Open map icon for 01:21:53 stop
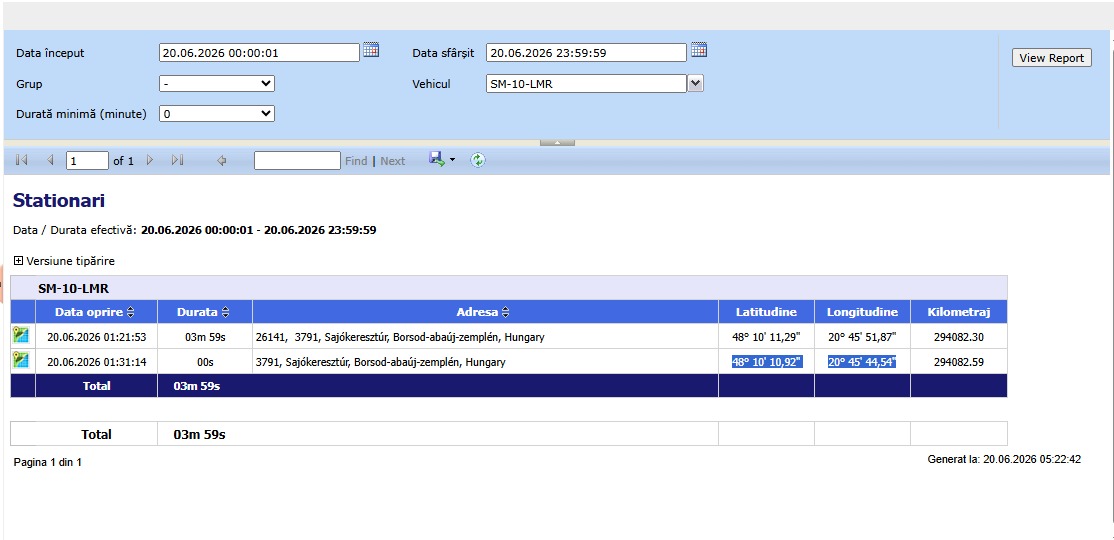 [20, 336]
